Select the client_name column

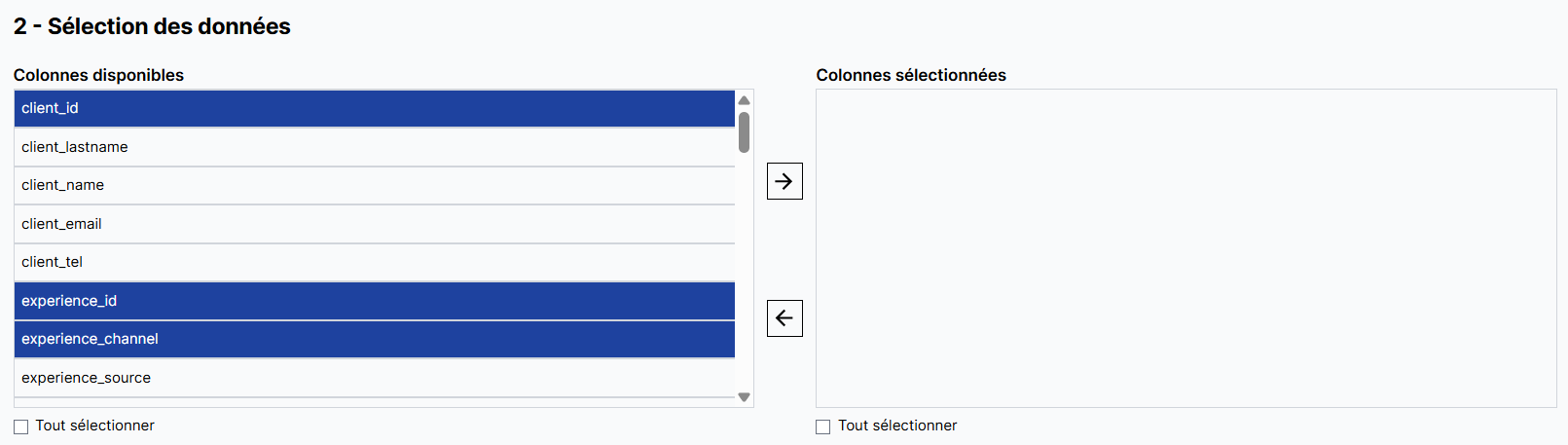(x=374, y=185)
